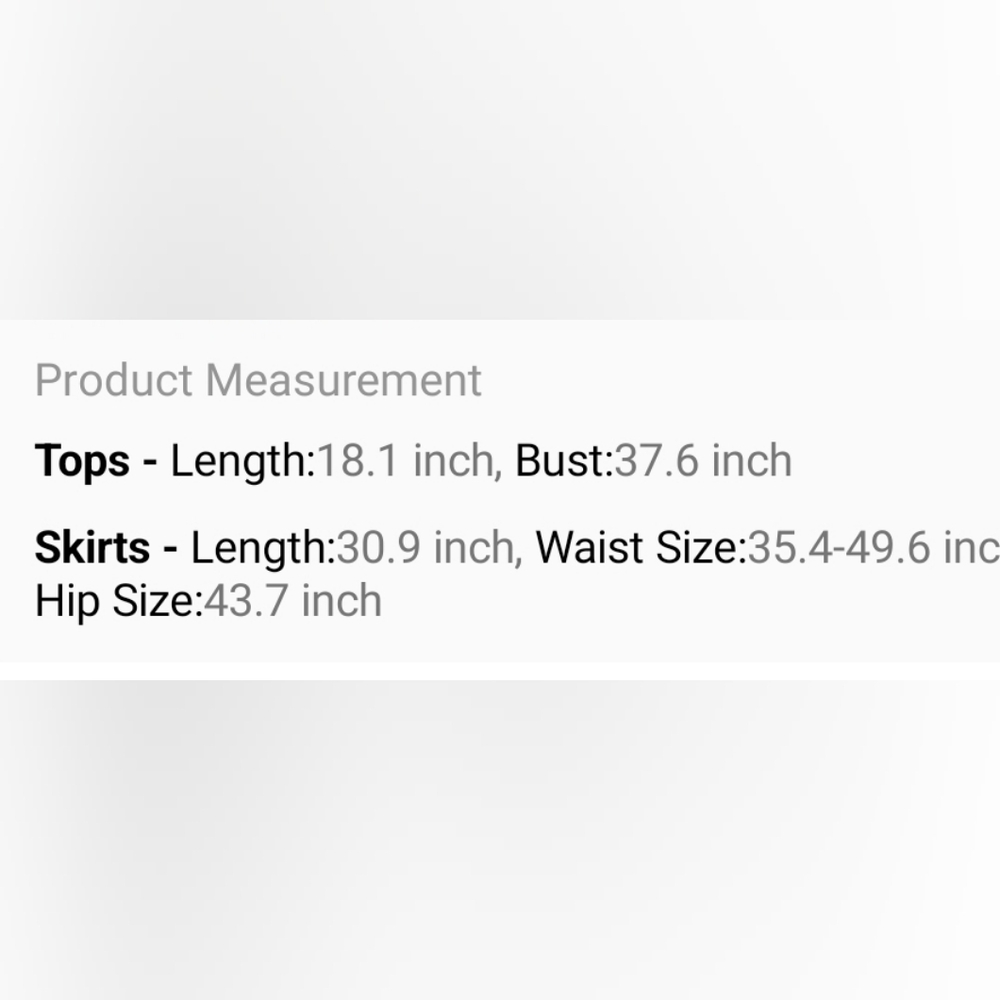Click the 35.4-49.6 waist size value
Viewport: 1000px width, 1000px height.
pyautogui.click(x=874, y=548)
